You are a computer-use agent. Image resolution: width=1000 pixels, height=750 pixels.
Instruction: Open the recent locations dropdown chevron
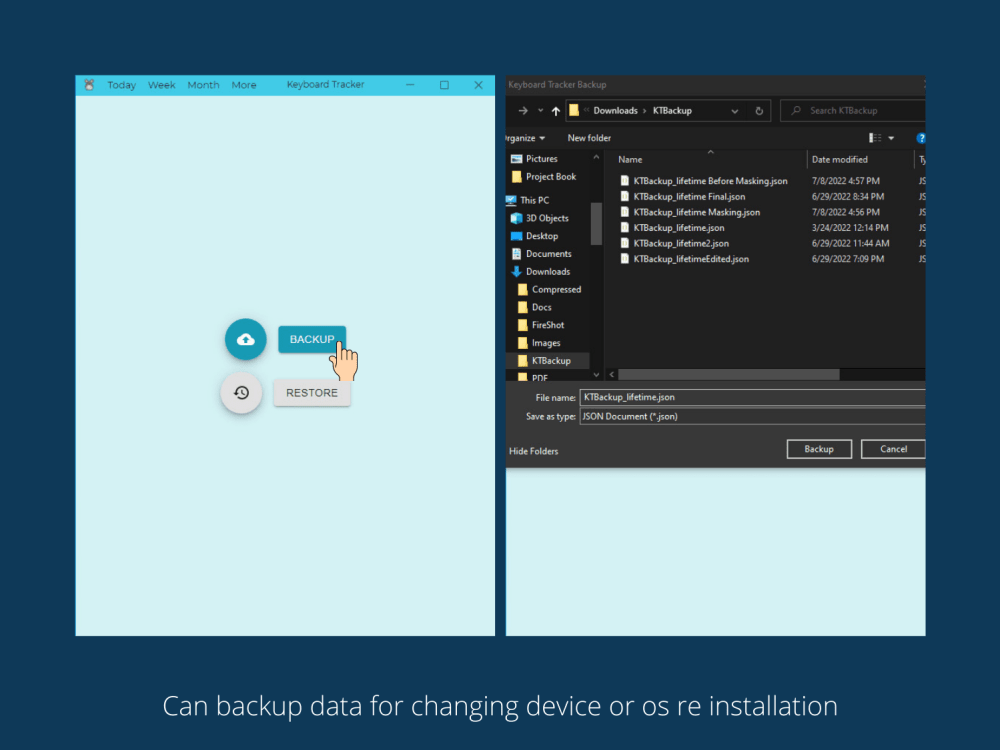[x=540, y=111]
